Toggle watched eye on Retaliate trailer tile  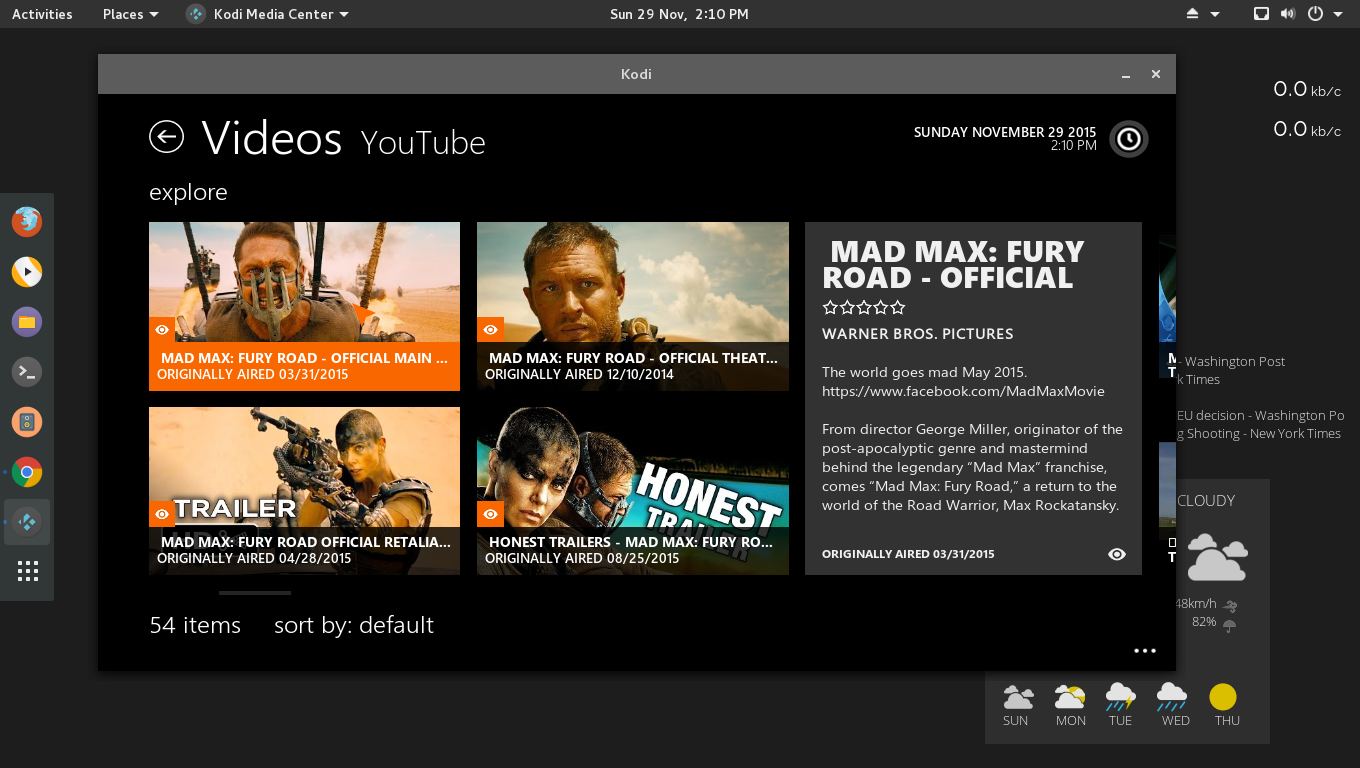point(161,514)
